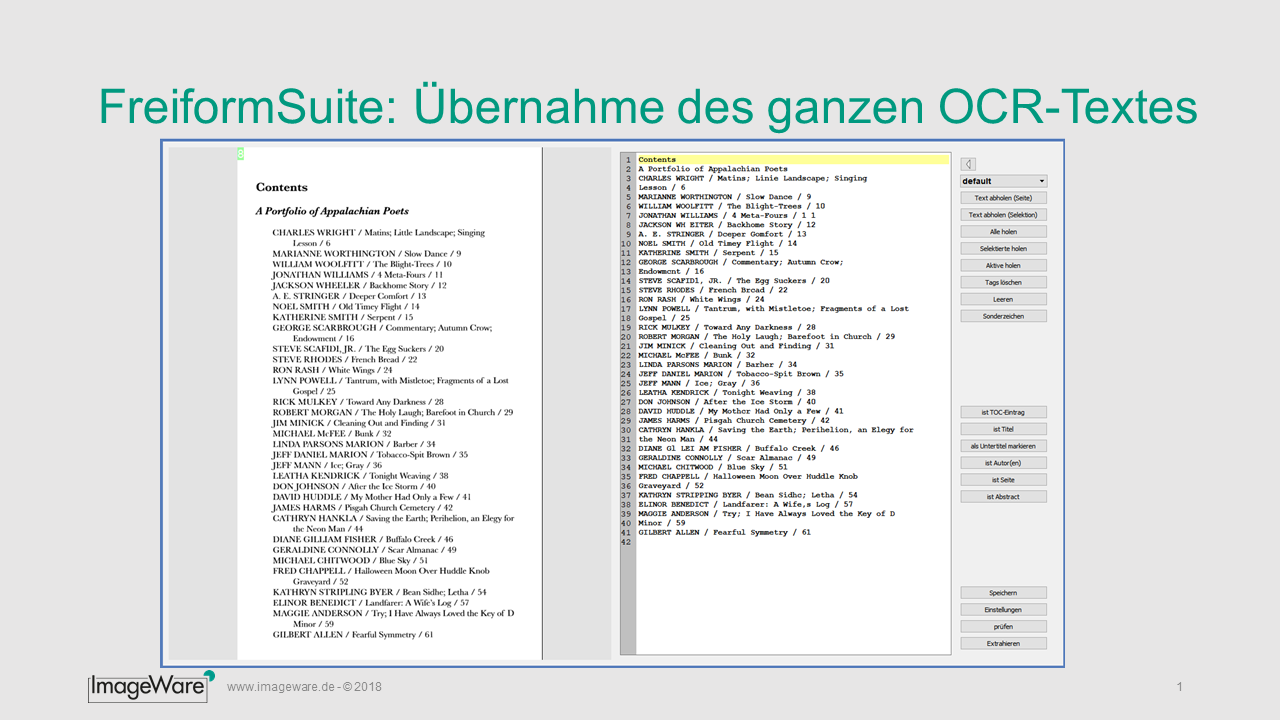Click the prüfen button

(1003, 627)
